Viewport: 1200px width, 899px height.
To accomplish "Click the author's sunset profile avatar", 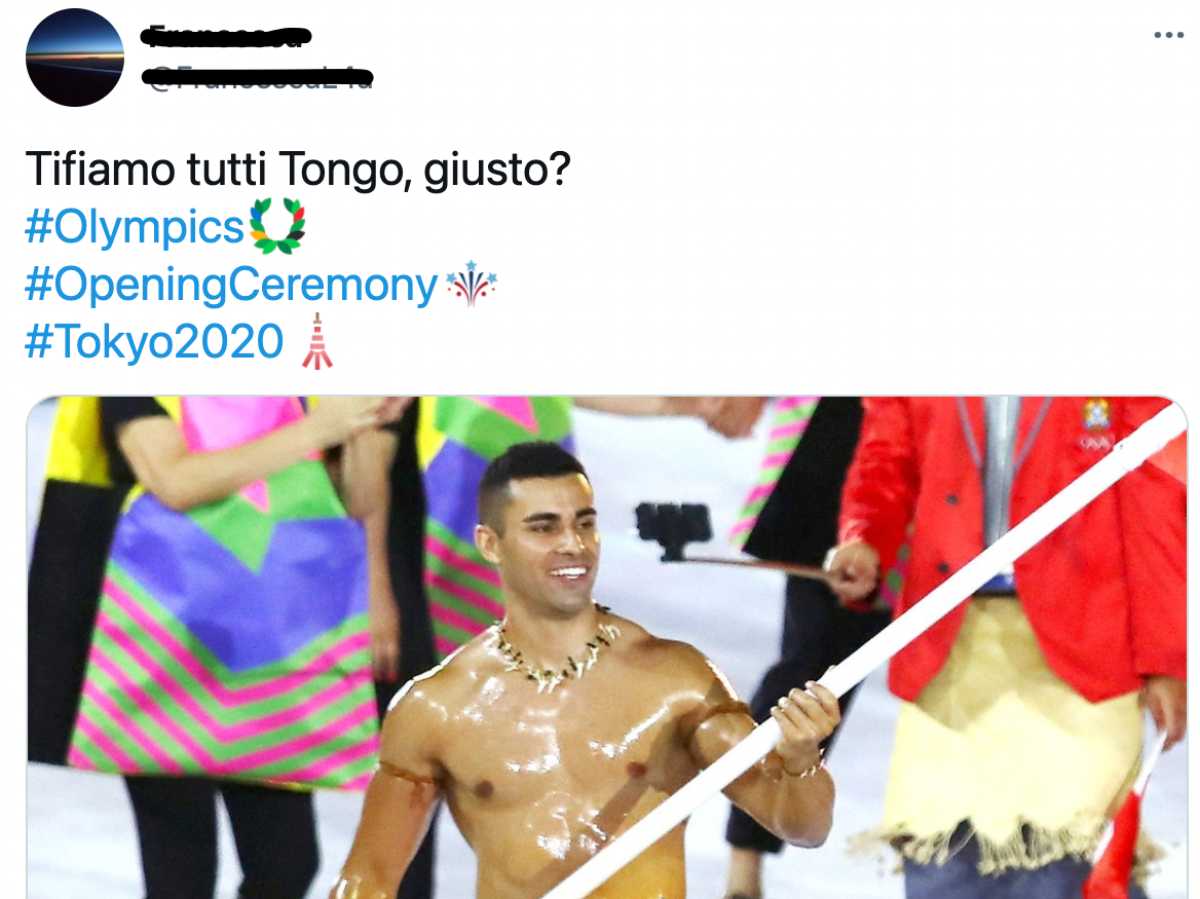I will [75, 57].
